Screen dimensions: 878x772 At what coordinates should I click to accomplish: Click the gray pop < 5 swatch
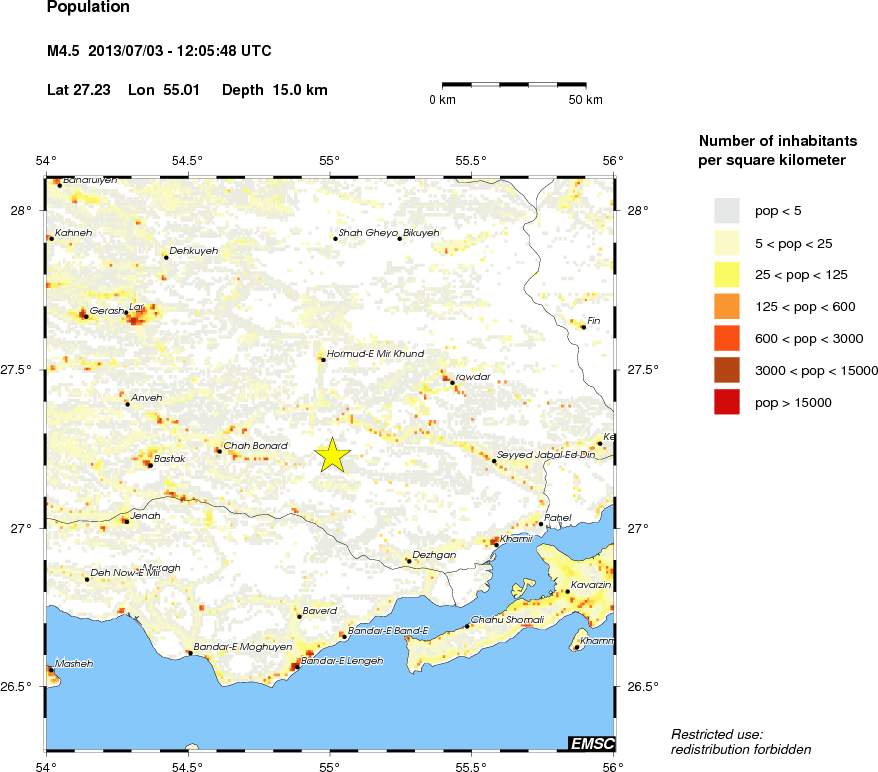pos(726,210)
